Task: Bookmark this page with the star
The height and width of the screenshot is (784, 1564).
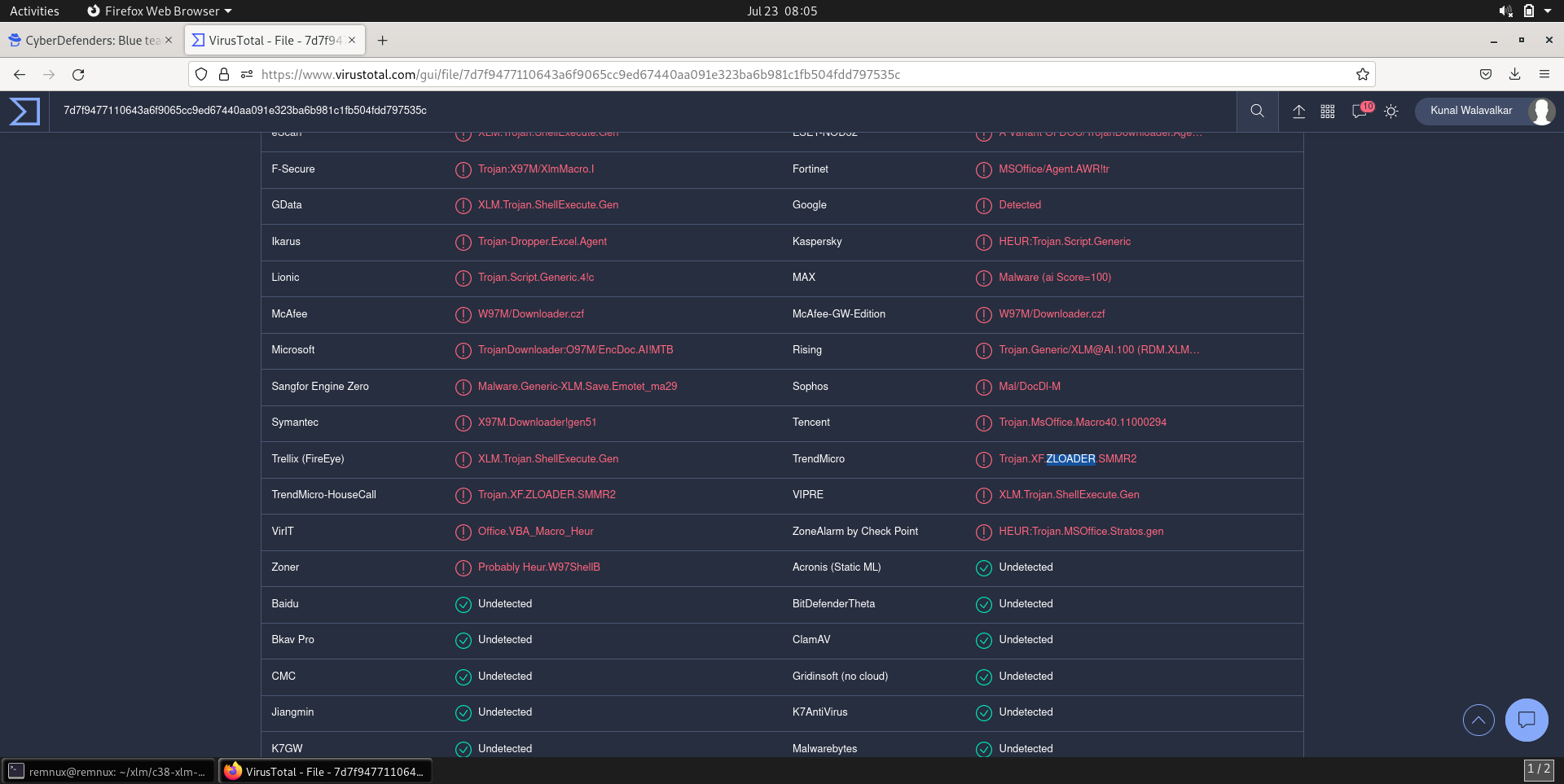Action: [1363, 74]
